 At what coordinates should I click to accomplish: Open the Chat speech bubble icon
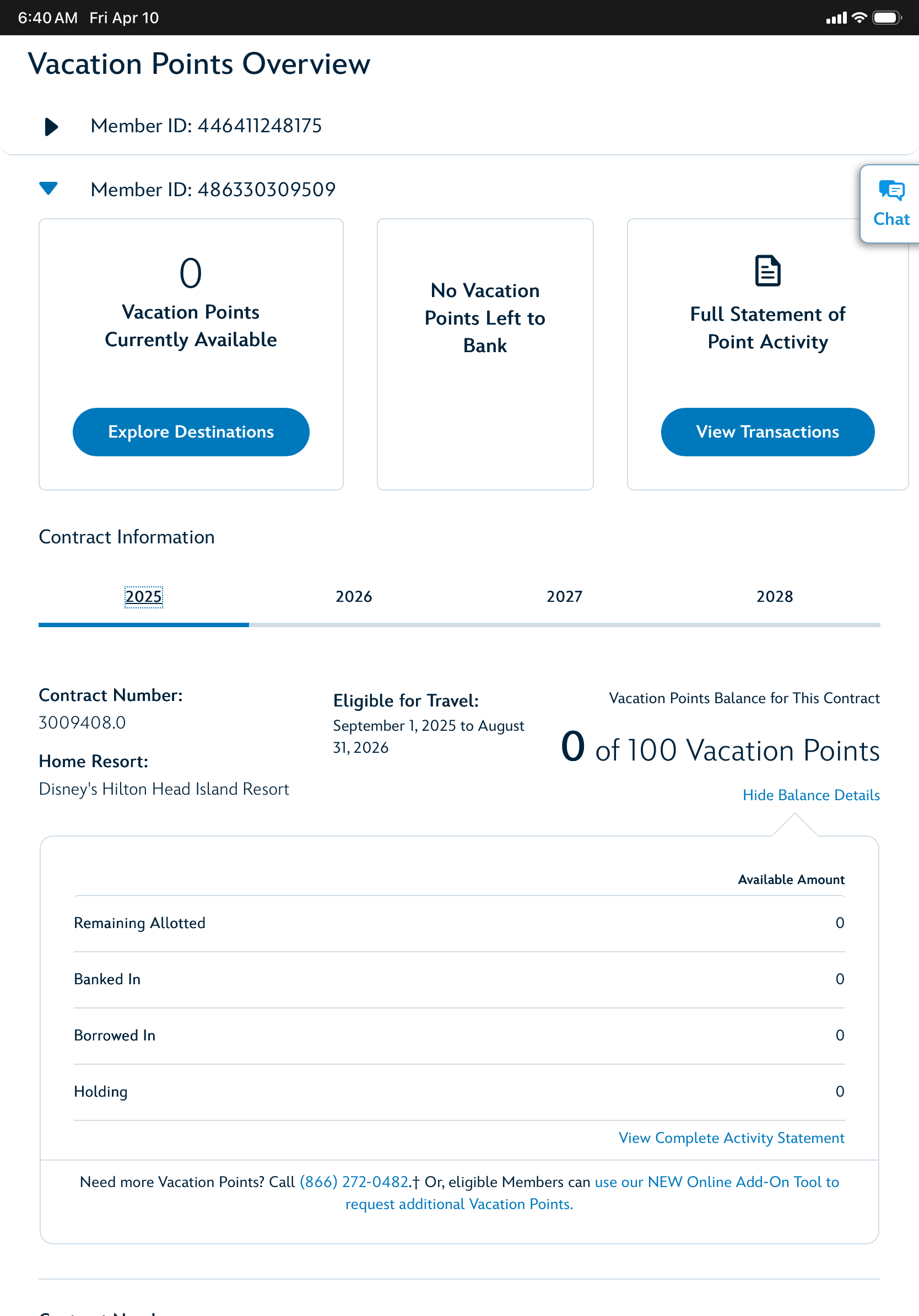(891, 191)
